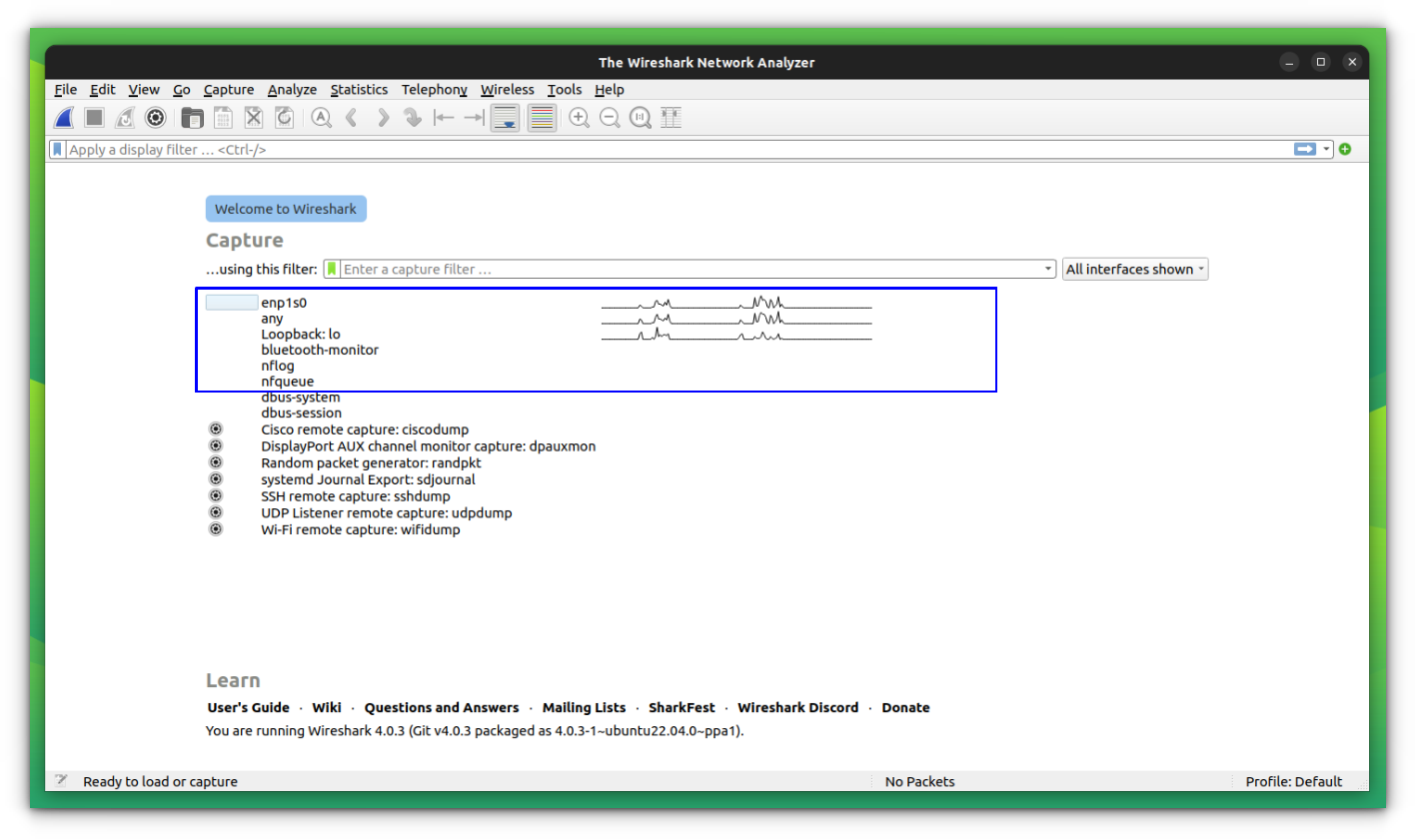Click into the capture filter field
Viewport: 1416px width, 840px height.
(690, 269)
